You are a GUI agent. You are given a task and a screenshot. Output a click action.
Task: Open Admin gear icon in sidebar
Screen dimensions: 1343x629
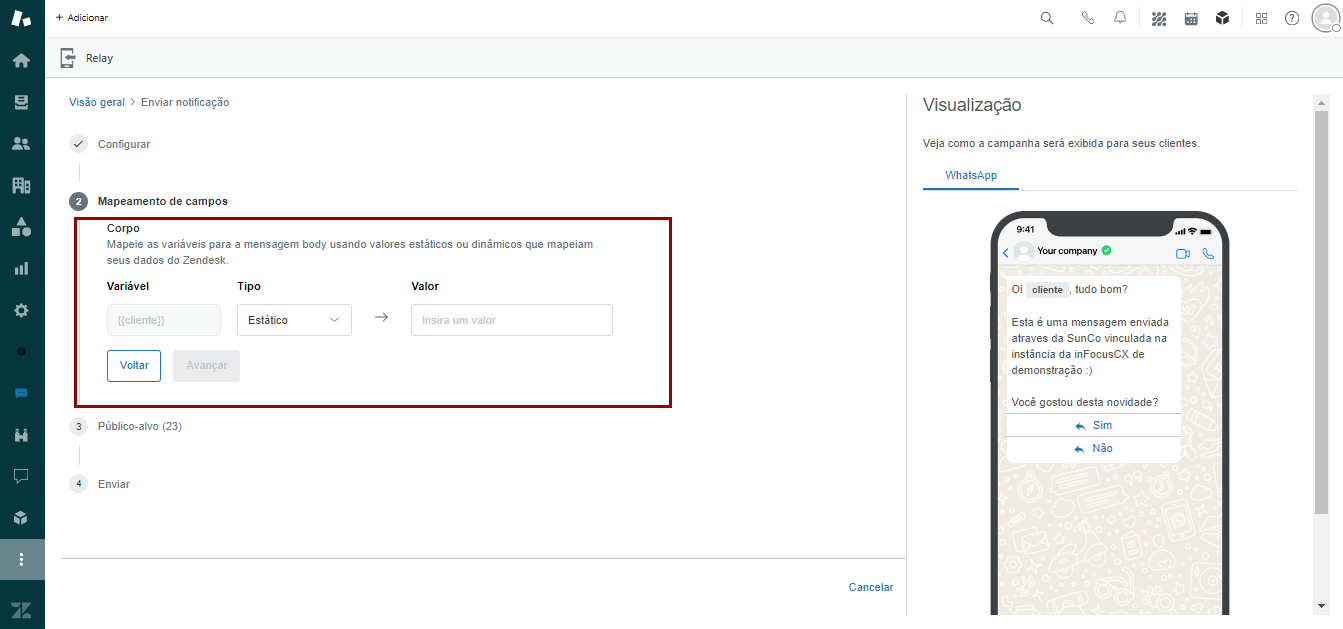pos(21,310)
